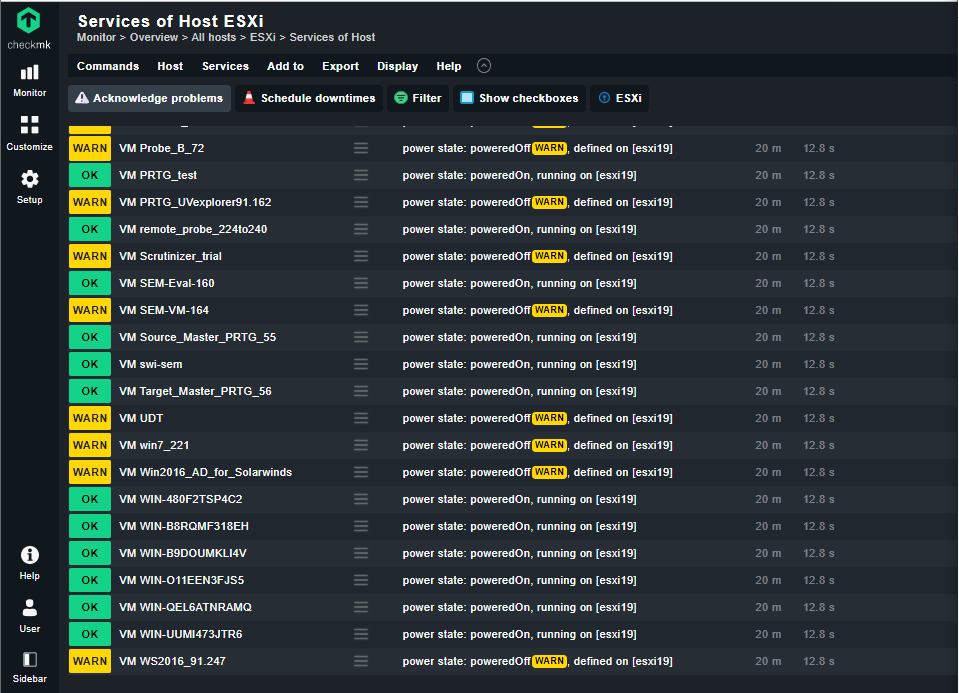The image size is (959, 693).
Task: Open the Services menu
Action: [225, 66]
